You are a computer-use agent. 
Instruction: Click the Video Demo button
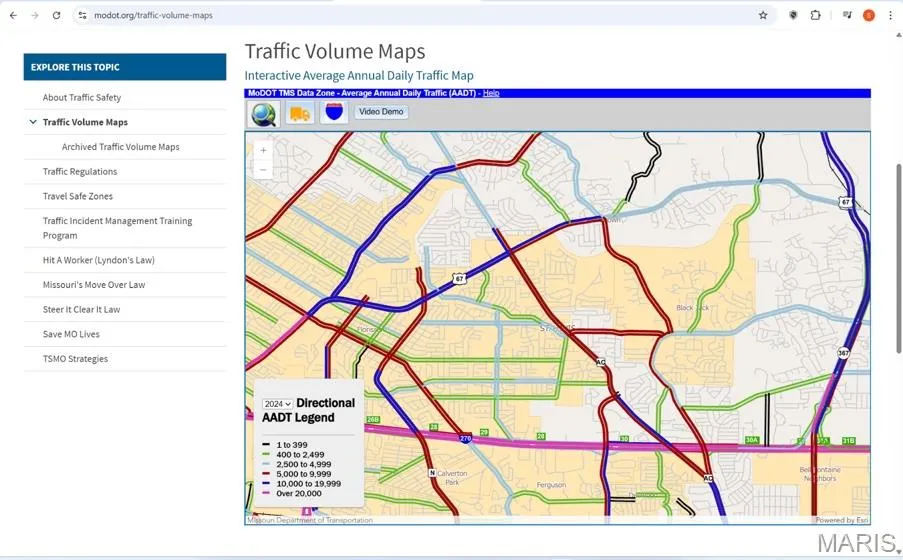pos(381,112)
